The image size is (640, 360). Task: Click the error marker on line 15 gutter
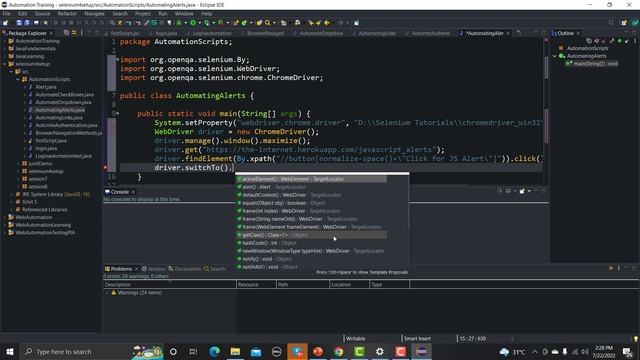coord(105,168)
